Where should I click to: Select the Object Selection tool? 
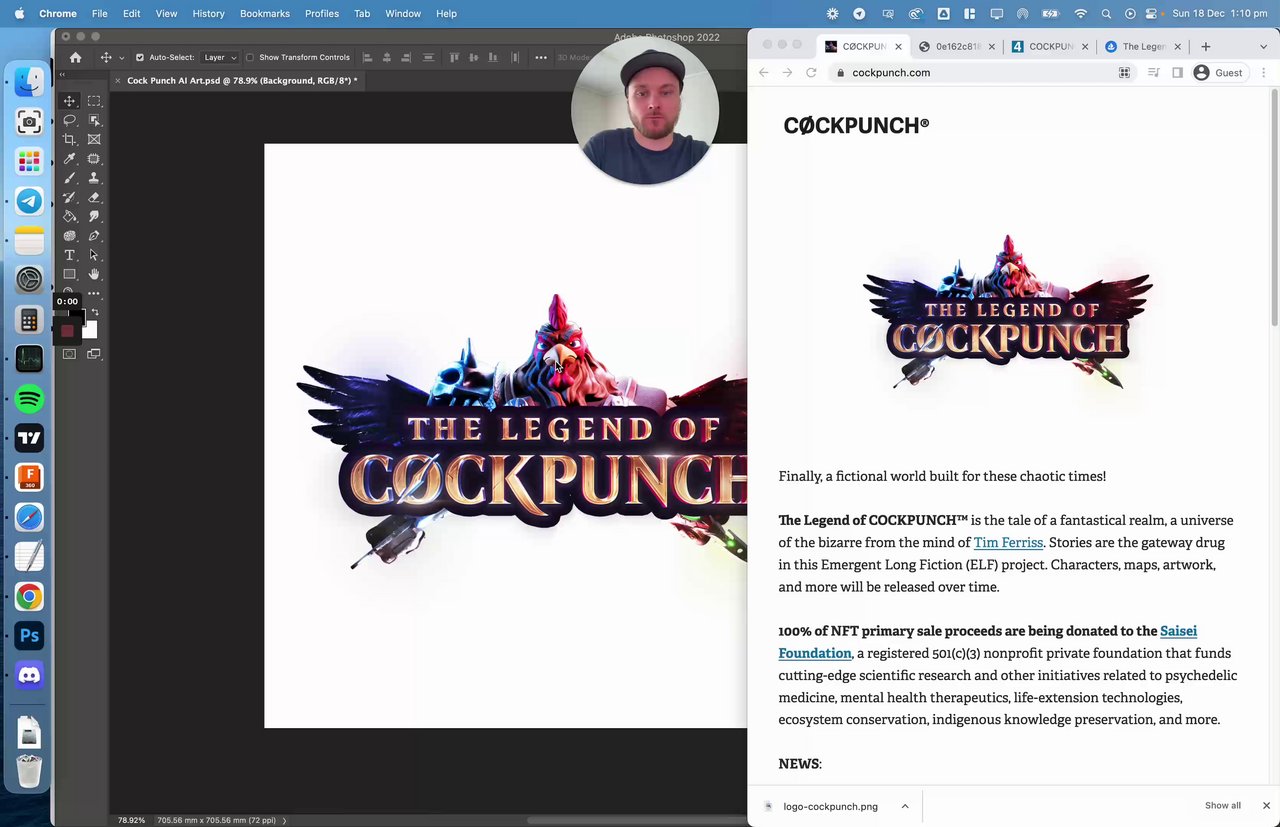(x=94, y=120)
